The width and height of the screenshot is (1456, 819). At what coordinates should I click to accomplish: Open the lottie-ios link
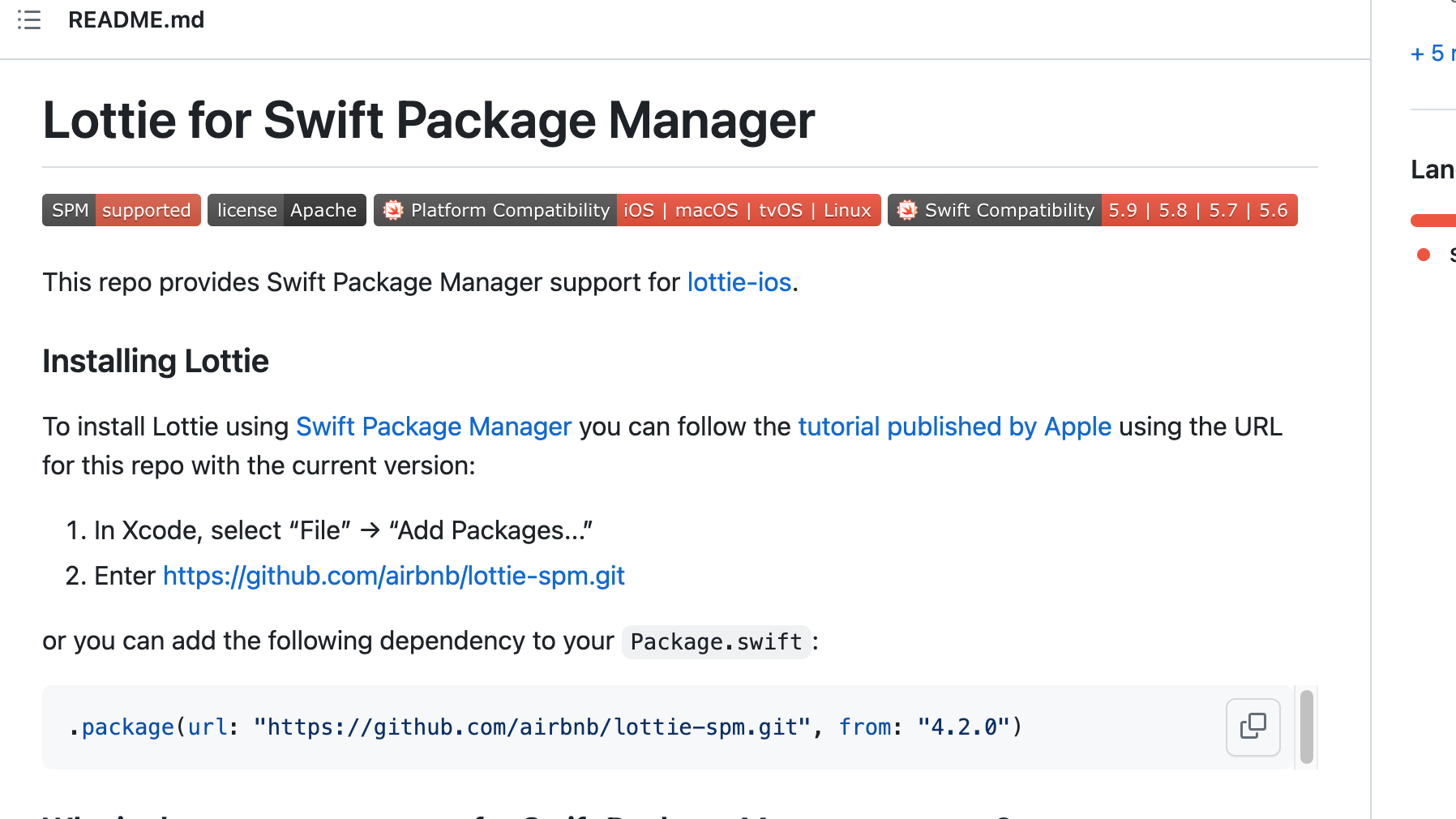click(739, 282)
